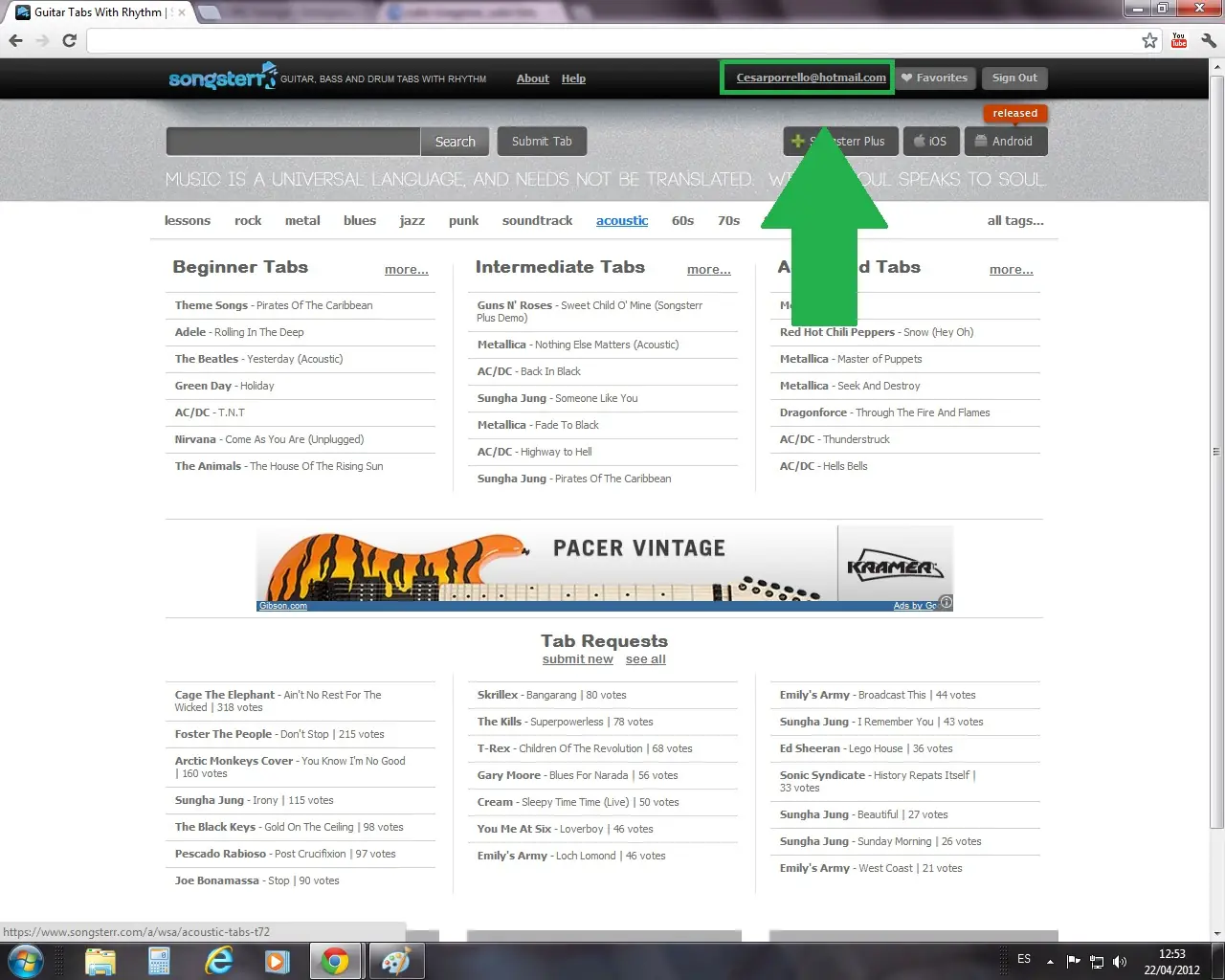Show more Beginner Tabs
Viewport: 1225px width, 980px height.
(x=407, y=270)
